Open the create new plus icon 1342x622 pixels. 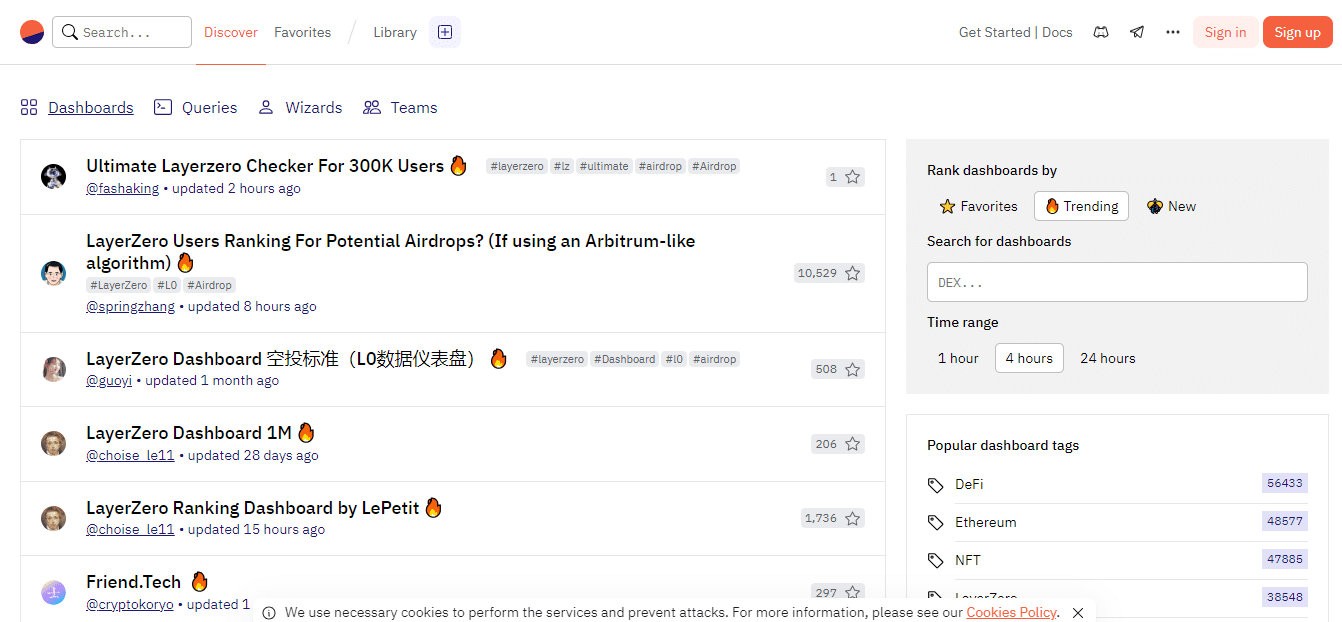click(x=444, y=31)
